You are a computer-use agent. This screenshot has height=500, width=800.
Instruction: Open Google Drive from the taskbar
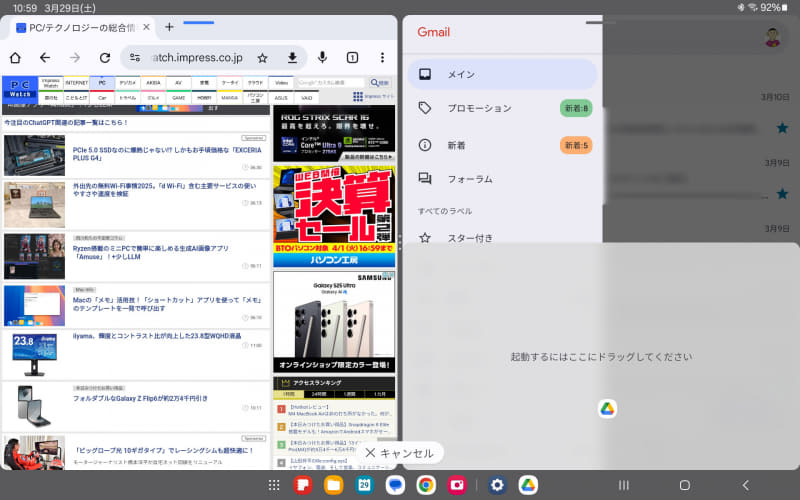[x=528, y=485]
